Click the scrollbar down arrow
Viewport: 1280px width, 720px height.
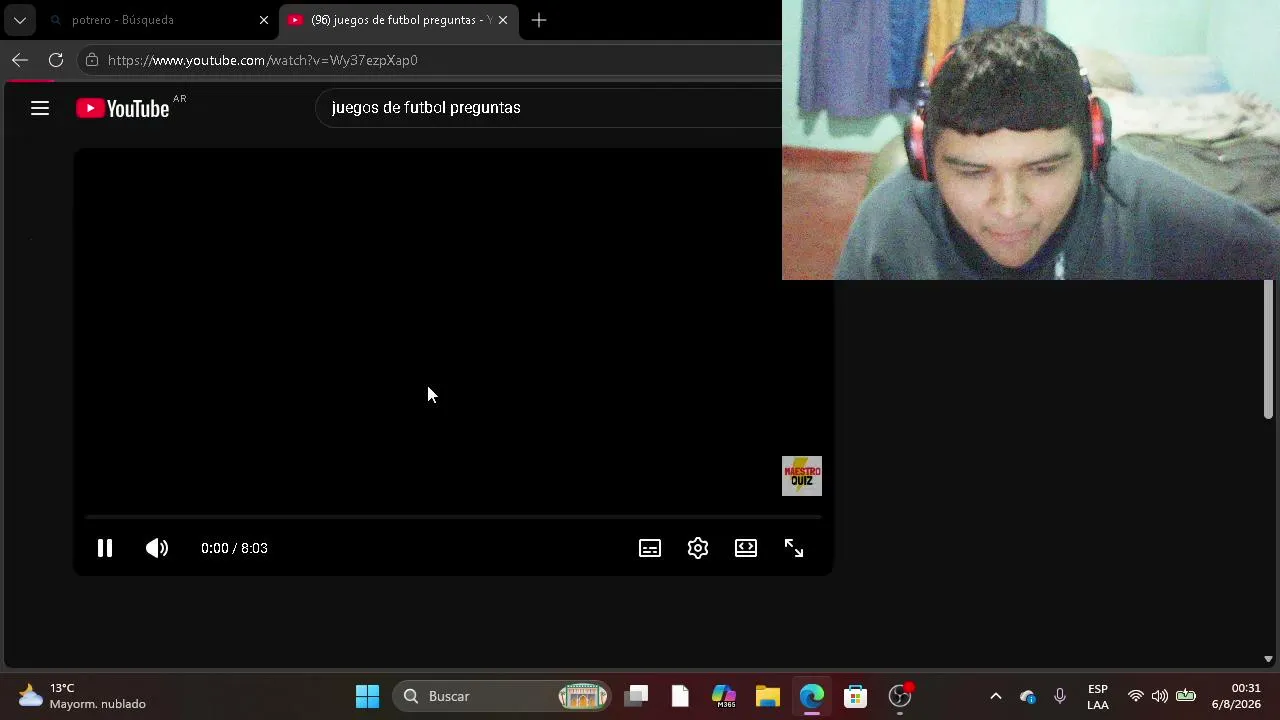tap(1268, 659)
